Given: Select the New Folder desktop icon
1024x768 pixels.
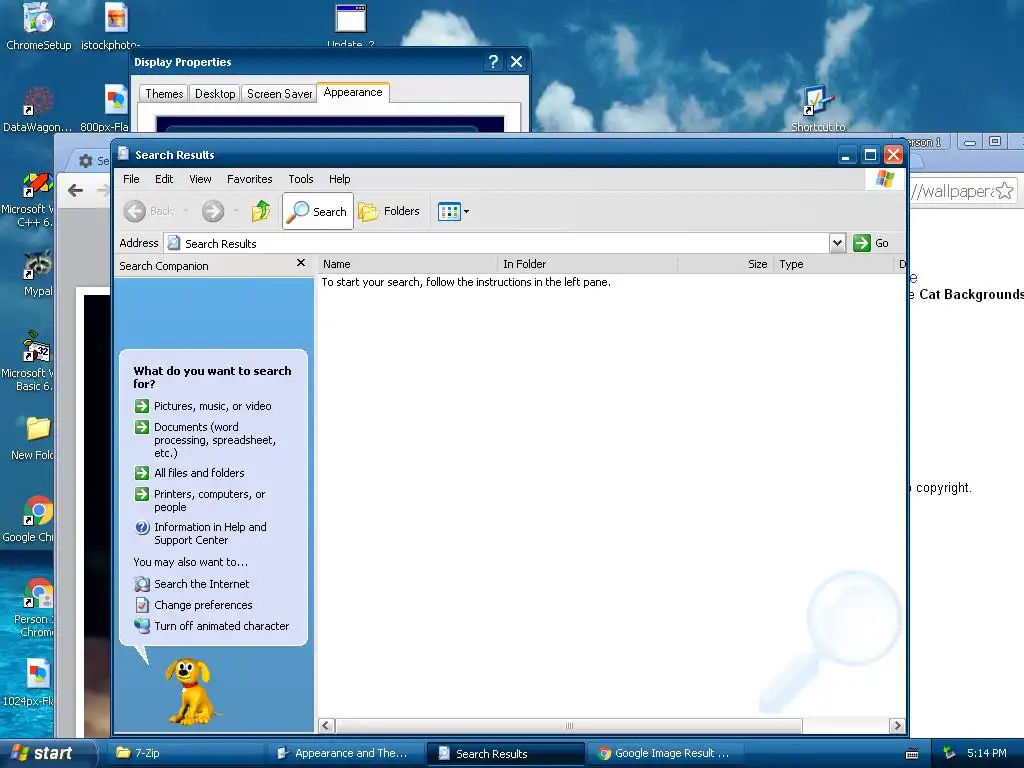Looking at the screenshot, I should pos(35,438).
